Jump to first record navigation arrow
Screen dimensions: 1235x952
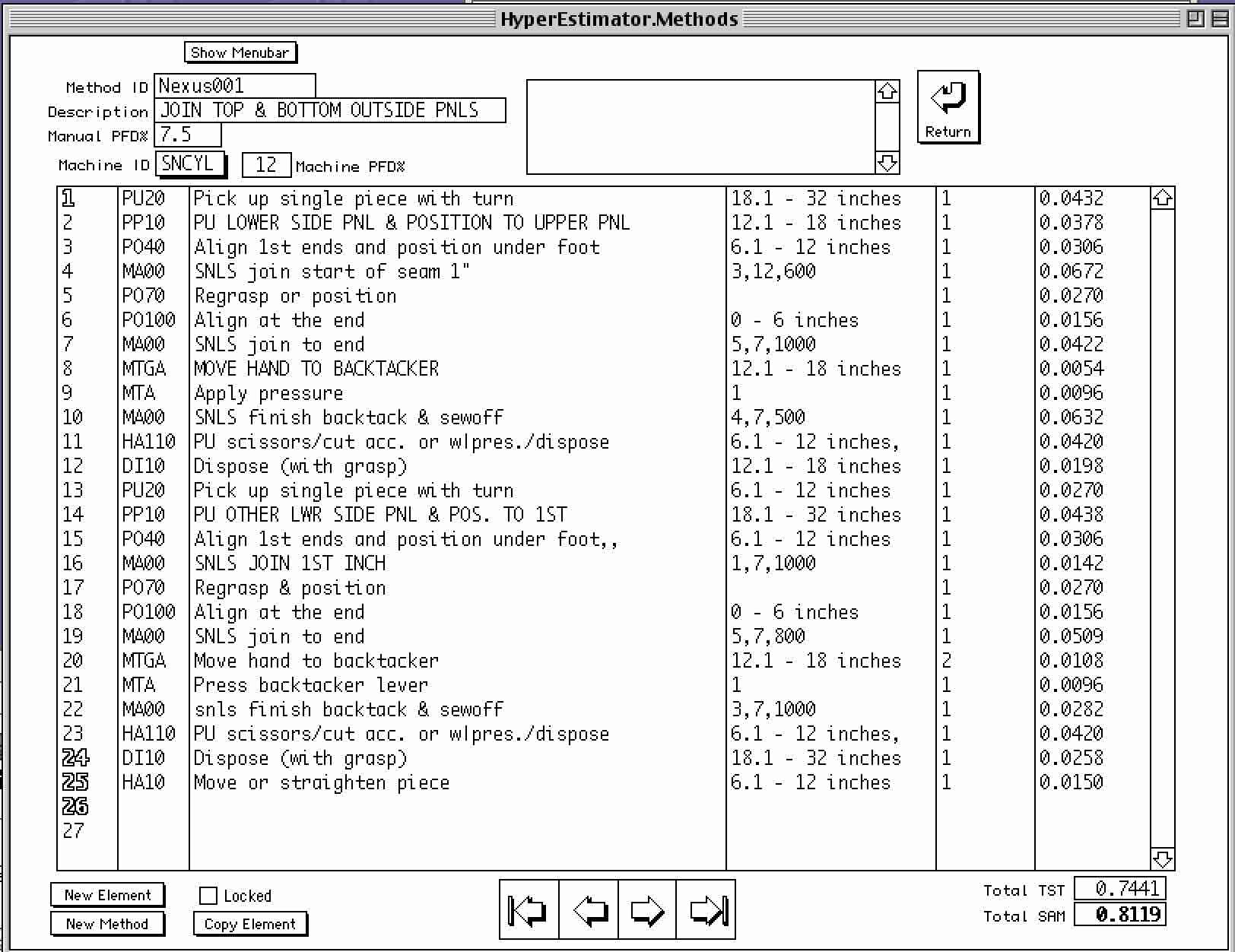[529, 909]
